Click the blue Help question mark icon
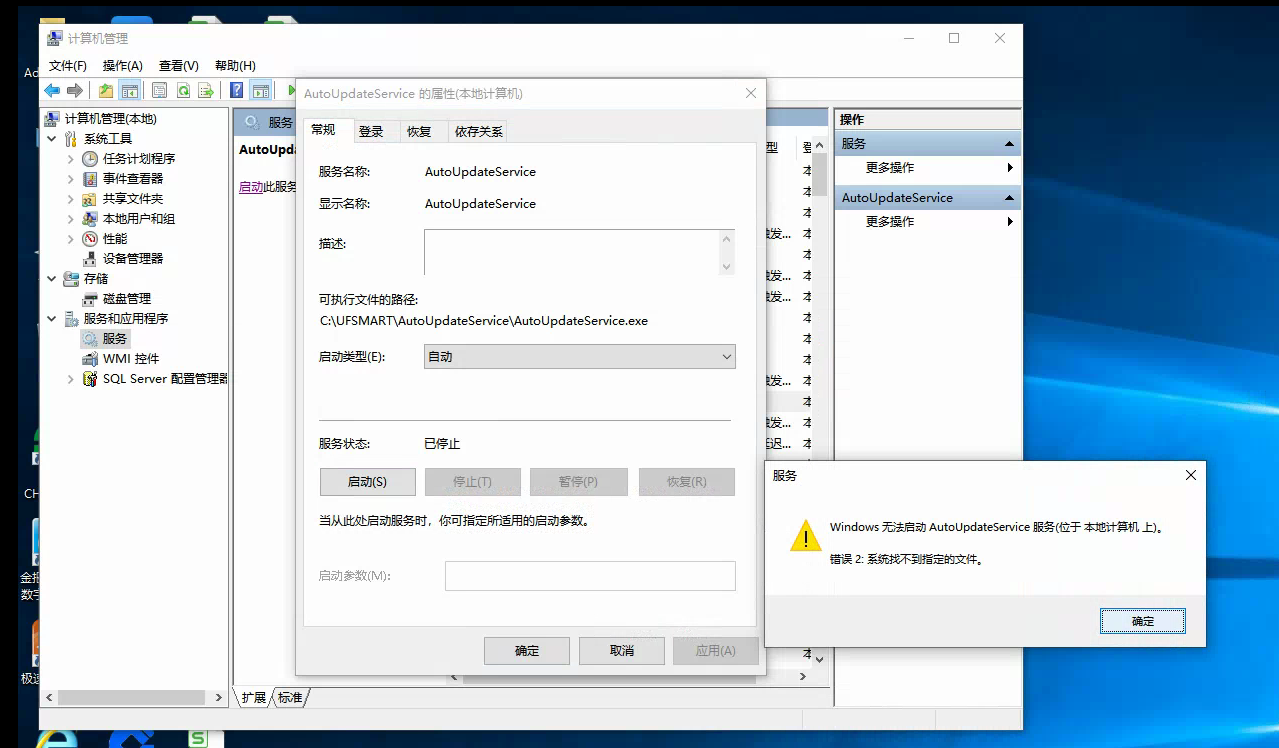The width and height of the screenshot is (1279, 748). (x=237, y=90)
